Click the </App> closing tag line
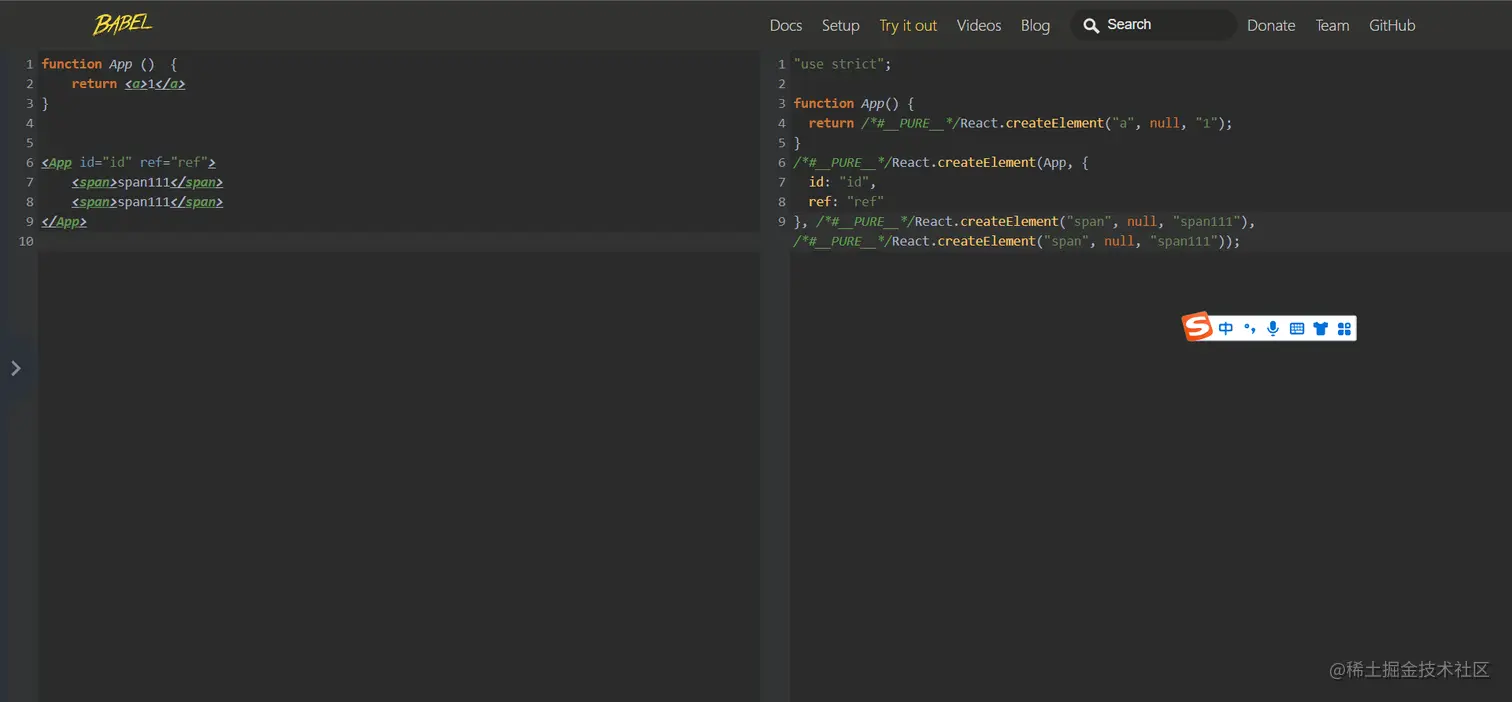Image resolution: width=1512 pixels, height=702 pixels. click(x=64, y=221)
